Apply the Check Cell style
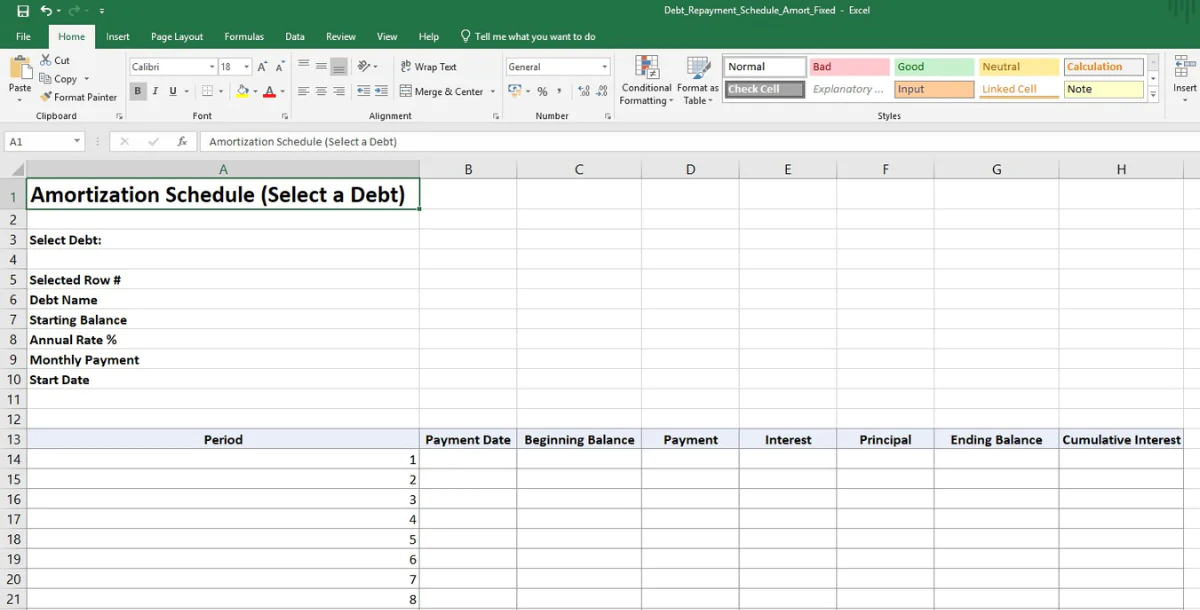Image resolution: width=1200 pixels, height=610 pixels. [764, 89]
